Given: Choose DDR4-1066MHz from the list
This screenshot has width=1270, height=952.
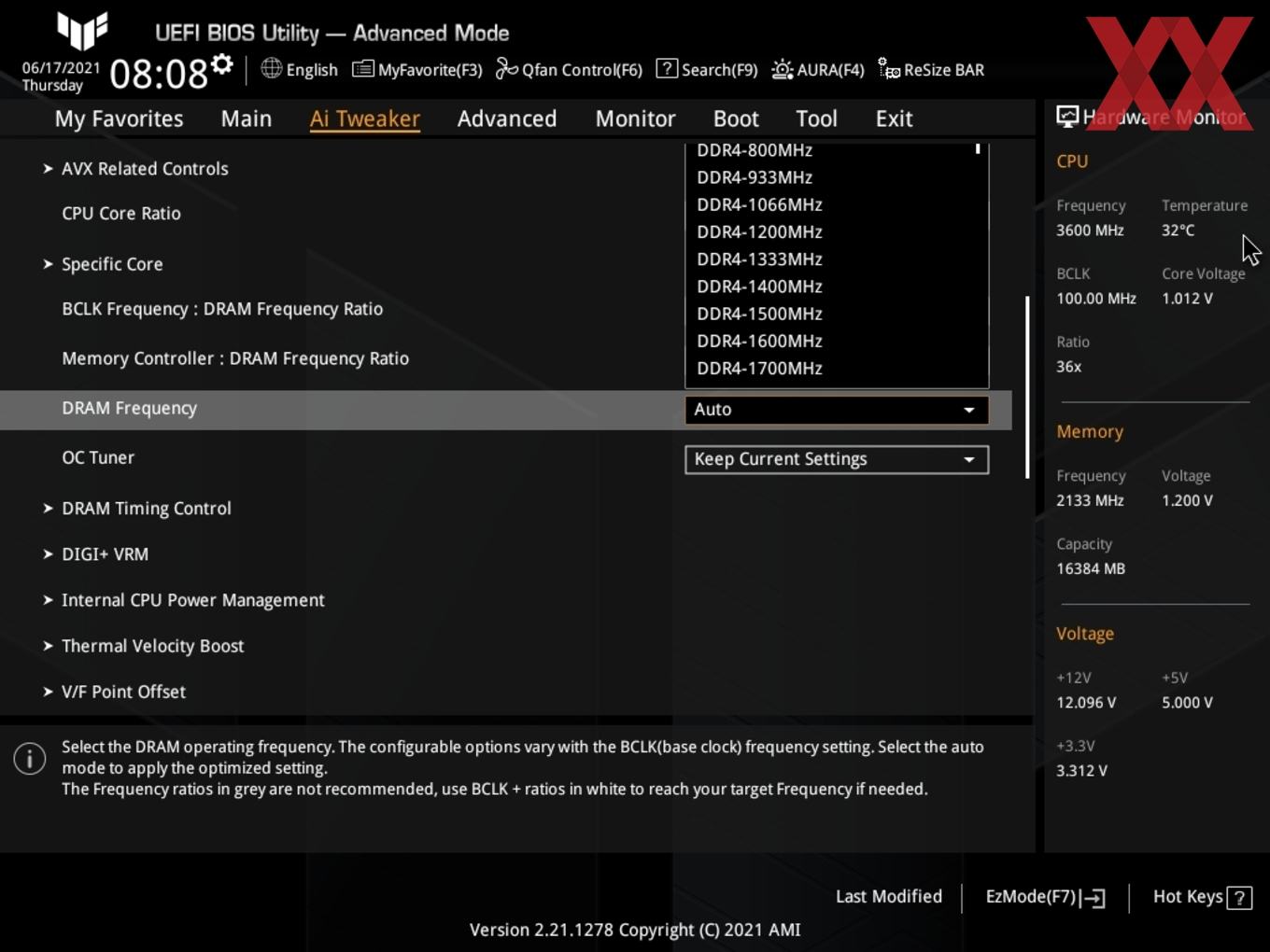Looking at the screenshot, I should pos(759,204).
